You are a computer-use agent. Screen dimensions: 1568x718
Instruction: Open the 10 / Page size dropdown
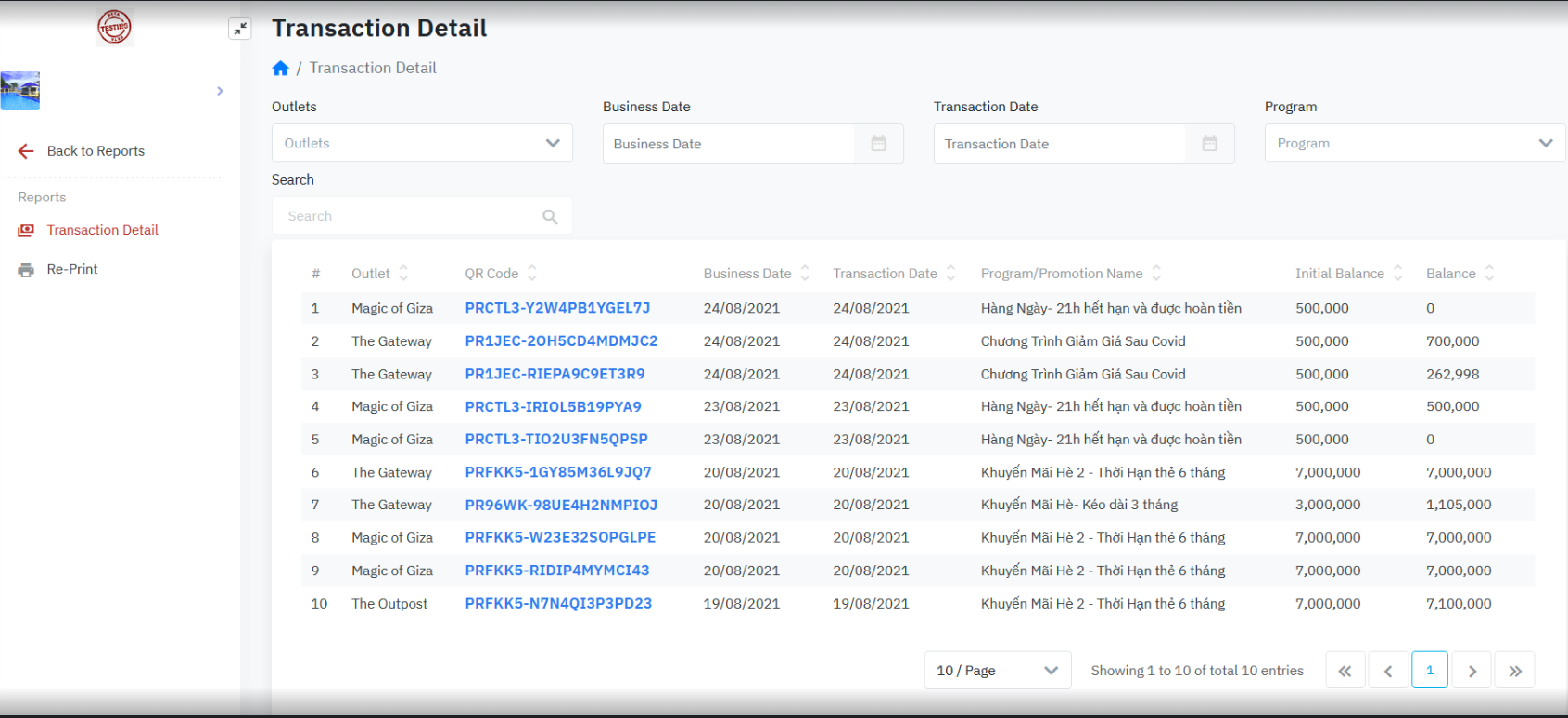click(x=997, y=671)
